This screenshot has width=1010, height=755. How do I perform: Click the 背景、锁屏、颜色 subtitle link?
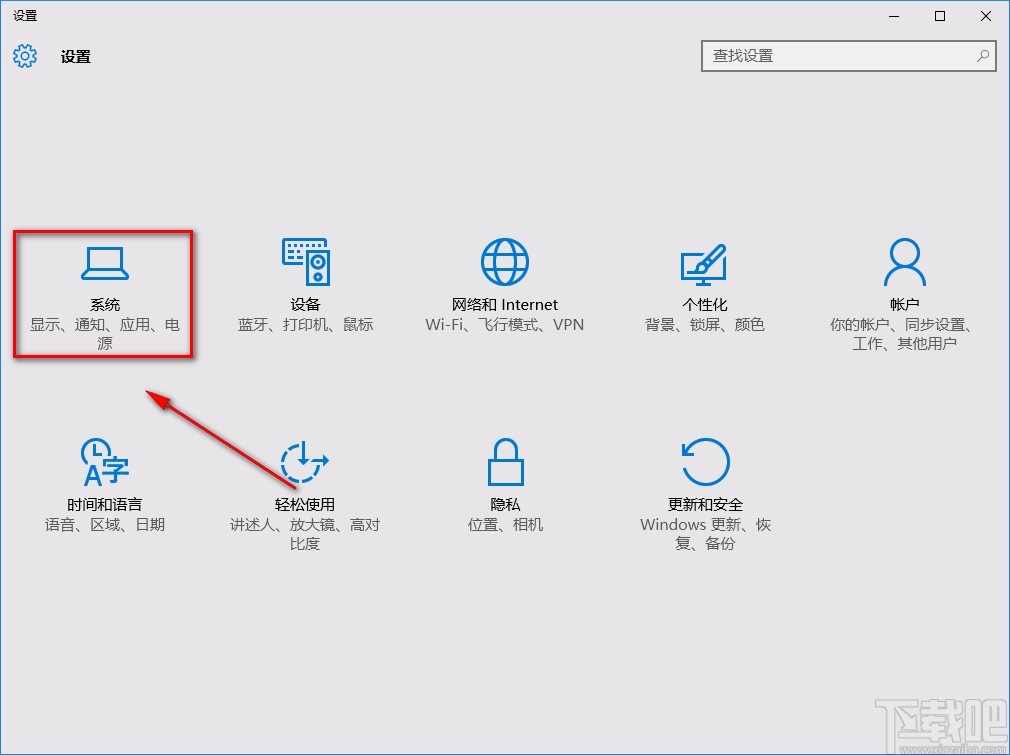(x=705, y=324)
